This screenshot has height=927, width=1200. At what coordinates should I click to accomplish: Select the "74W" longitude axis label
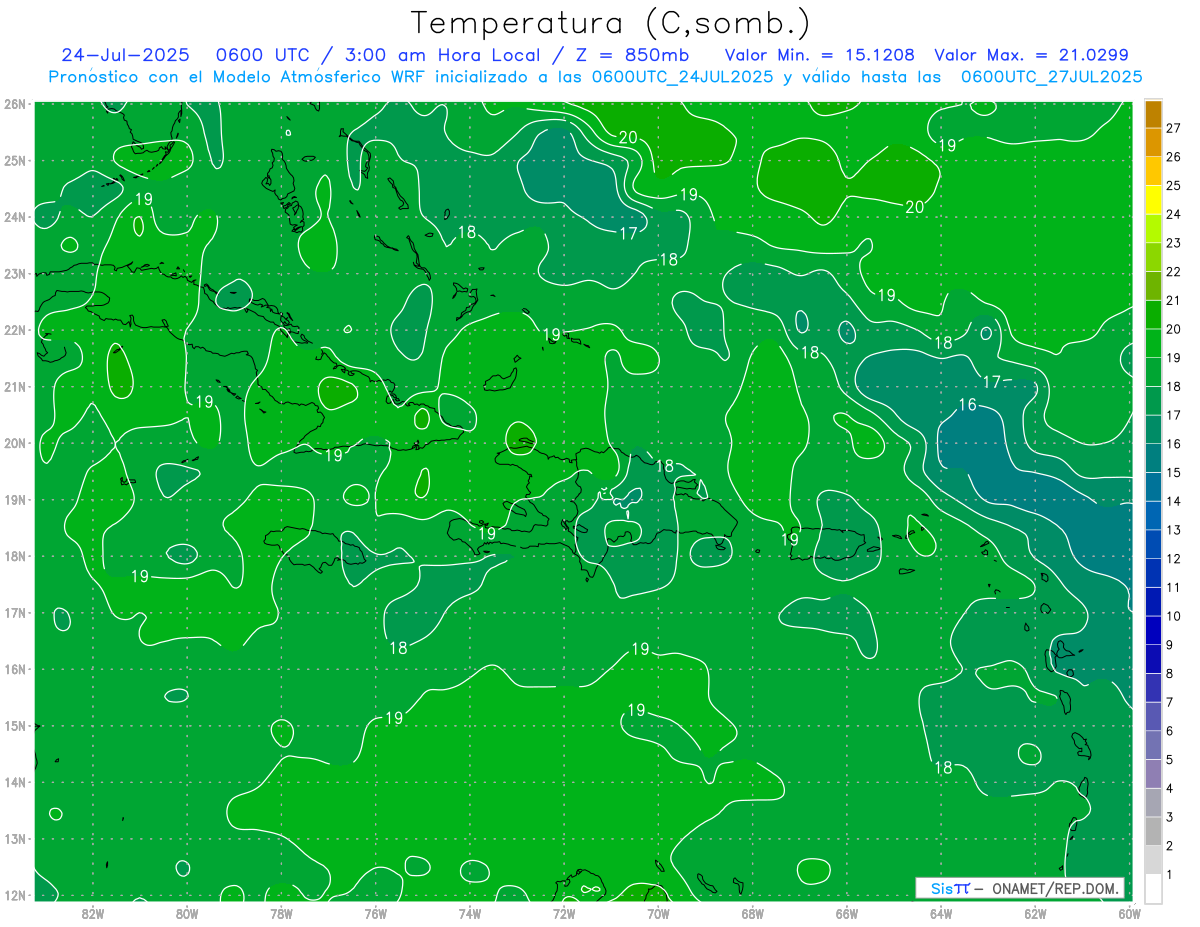point(470,913)
